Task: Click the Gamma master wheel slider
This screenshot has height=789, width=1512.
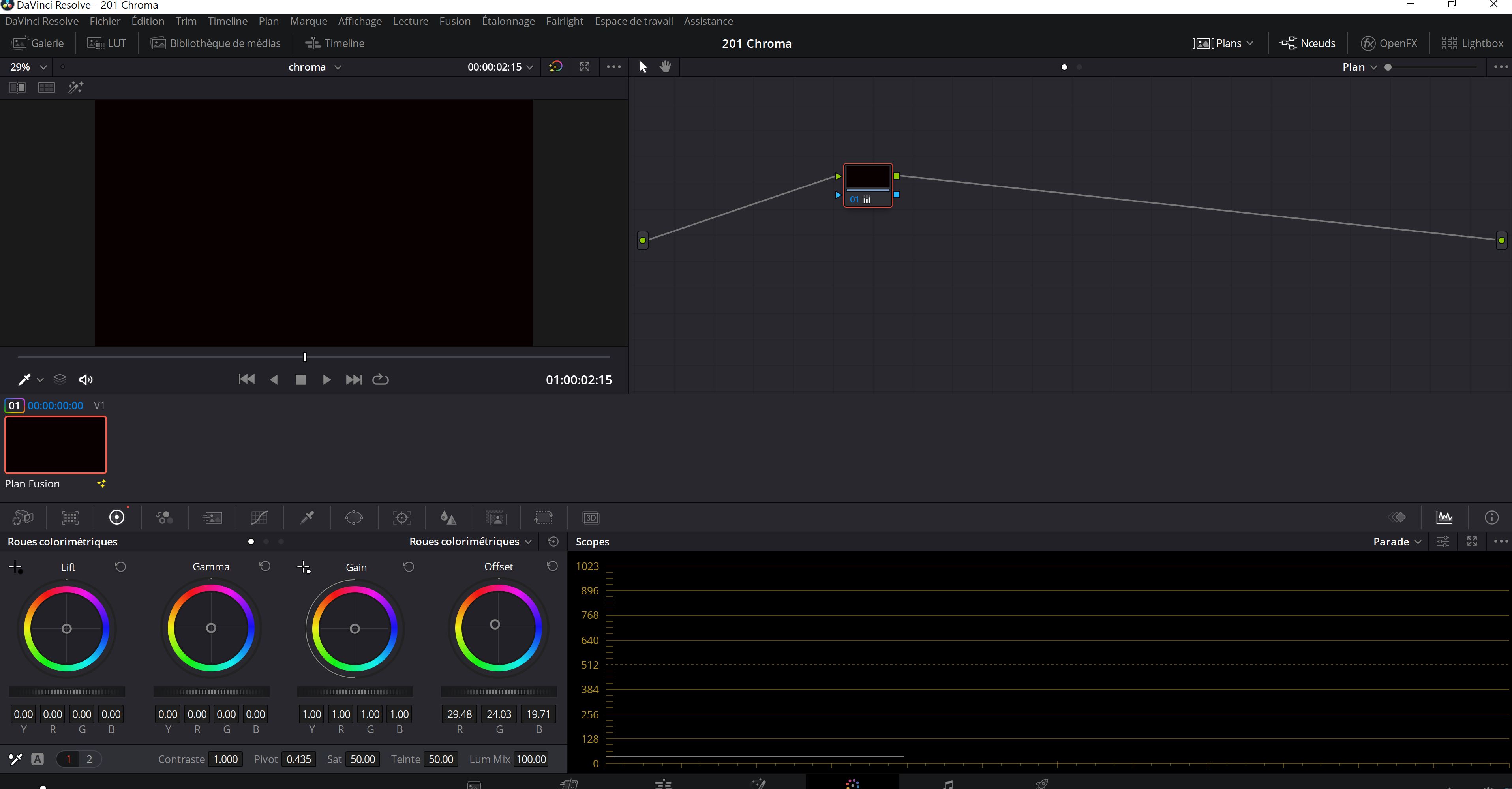Action: pyautogui.click(x=211, y=692)
